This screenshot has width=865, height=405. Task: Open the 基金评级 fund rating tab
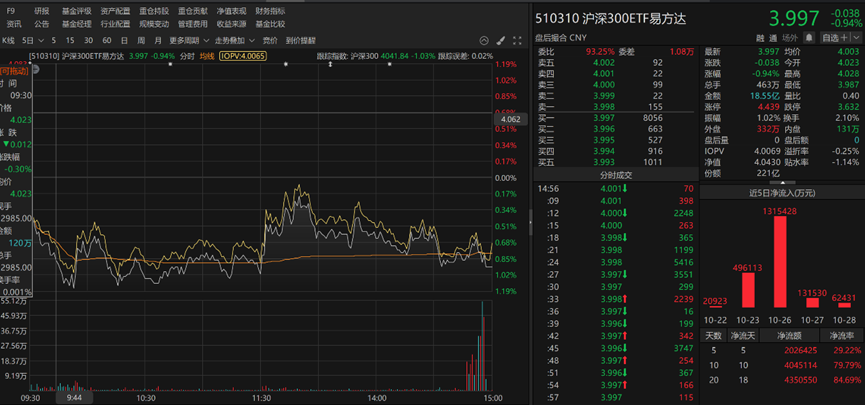[x=77, y=10]
